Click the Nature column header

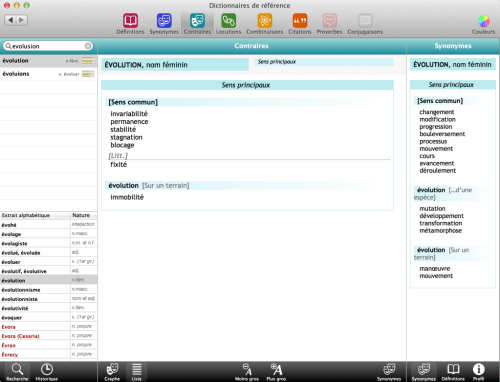(x=84, y=215)
